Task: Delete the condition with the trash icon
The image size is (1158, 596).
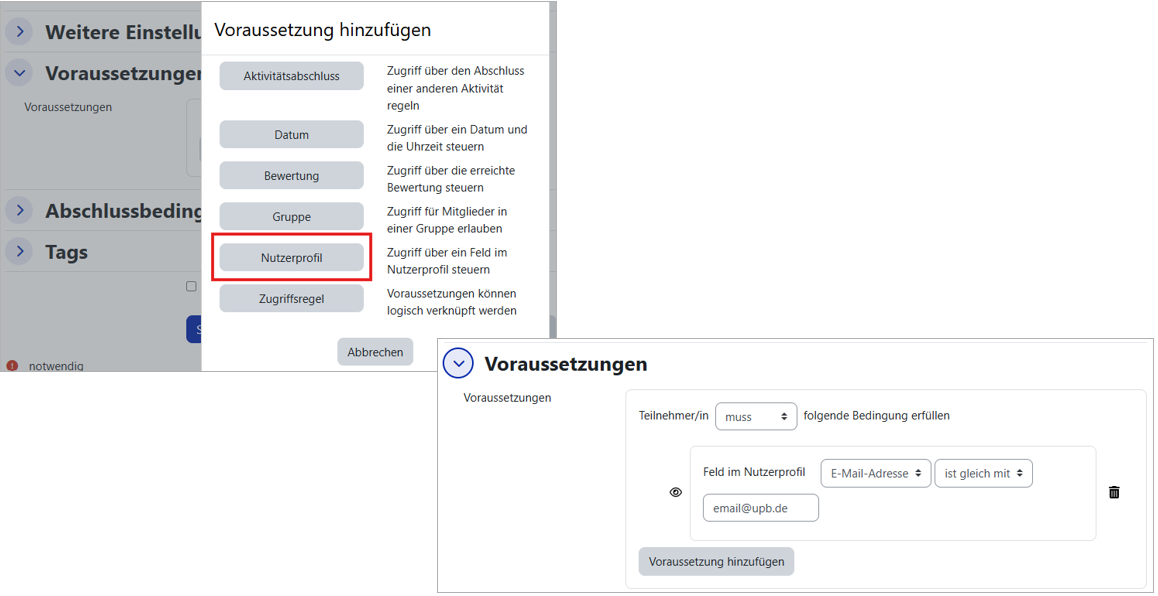Action: click(x=1114, y=492)
